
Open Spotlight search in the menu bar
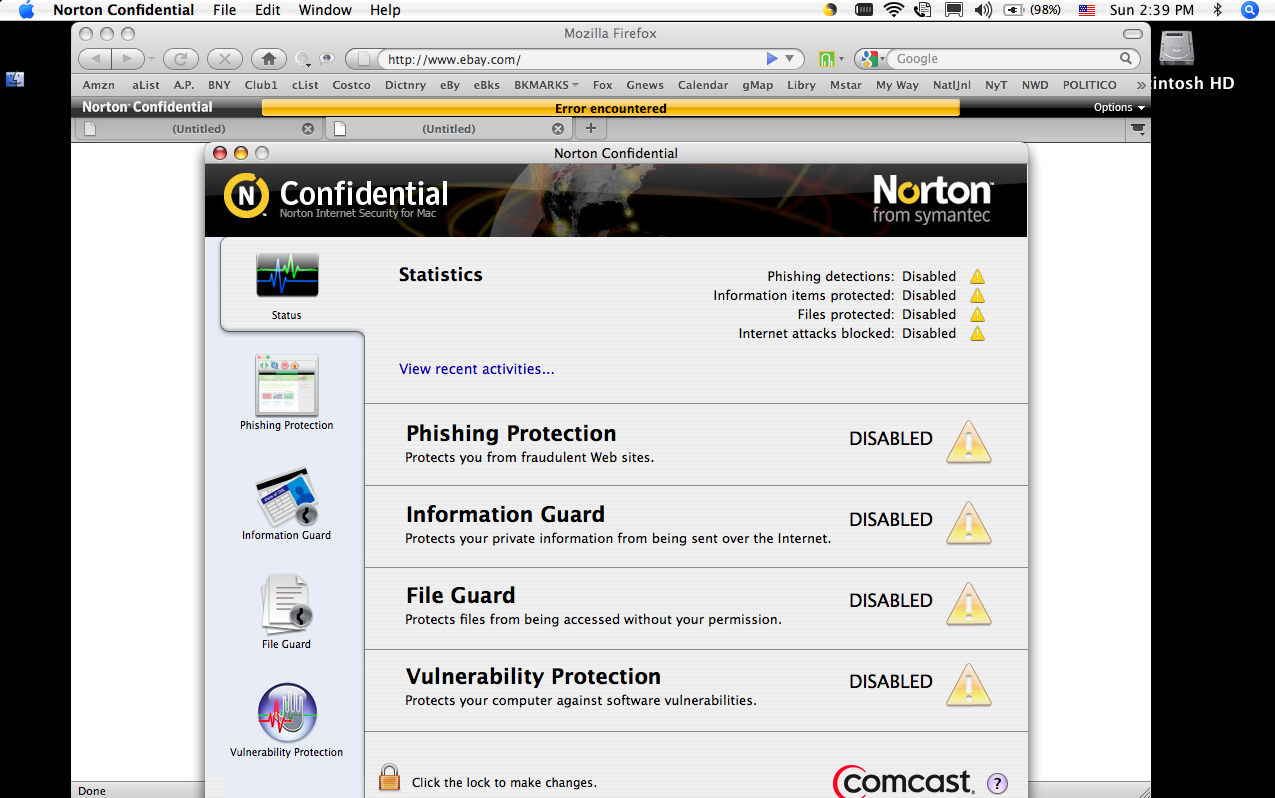point(1249,10)
